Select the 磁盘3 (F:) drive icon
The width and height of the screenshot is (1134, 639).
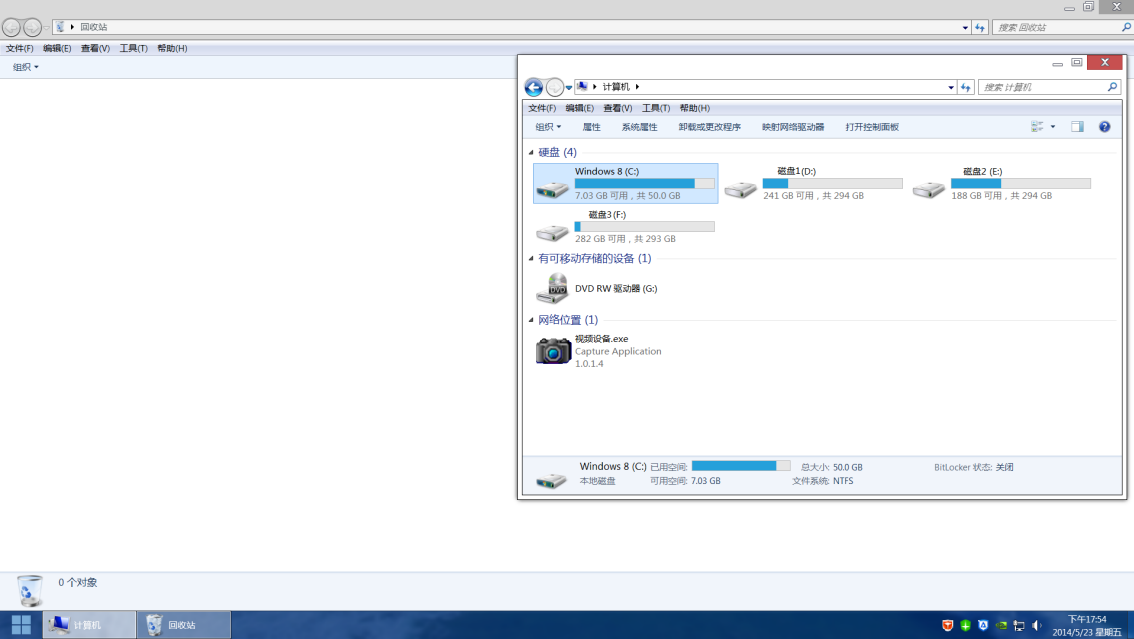tap(552, 232)
